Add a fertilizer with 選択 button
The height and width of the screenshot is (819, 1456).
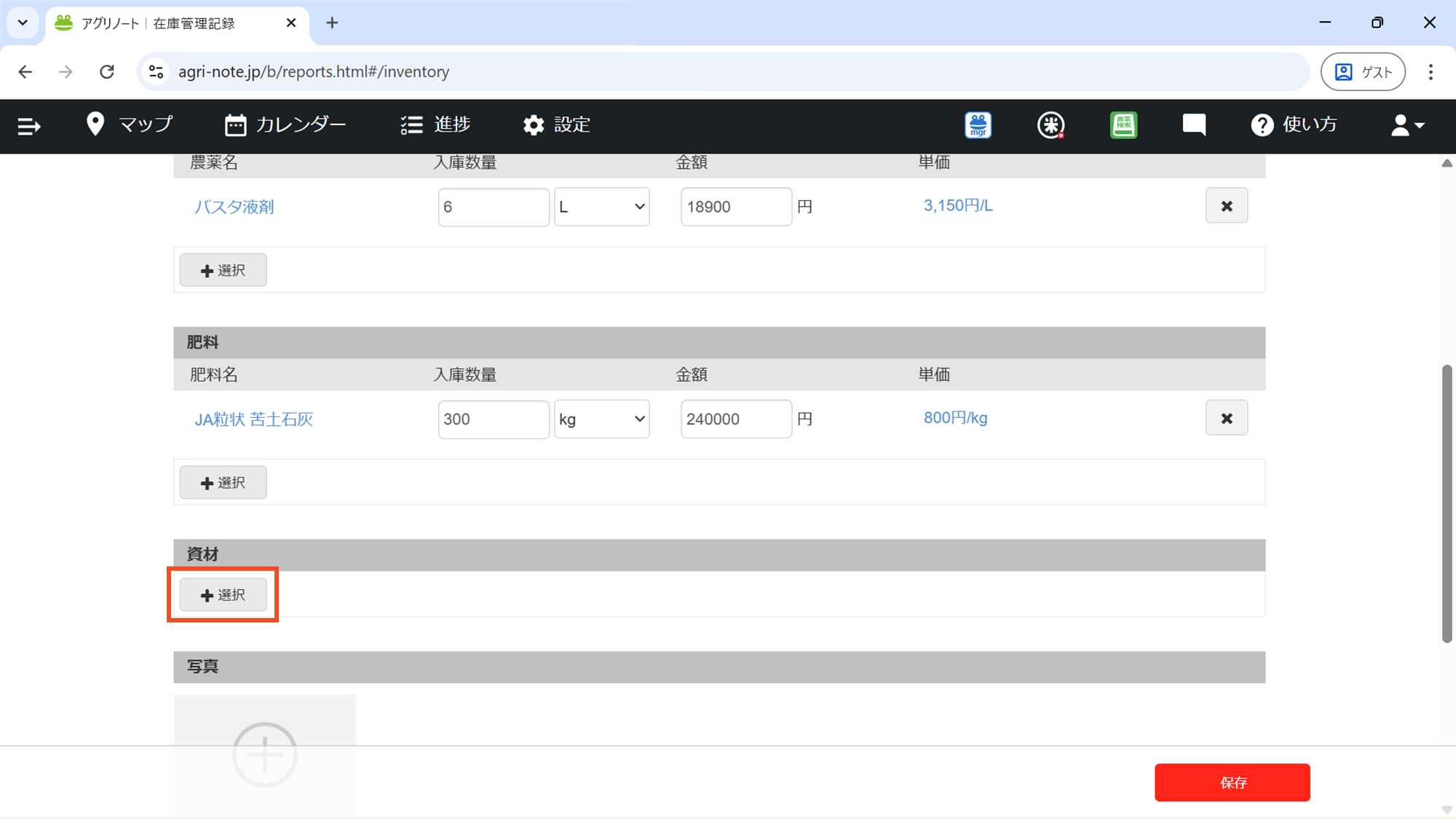pos(223,483)
